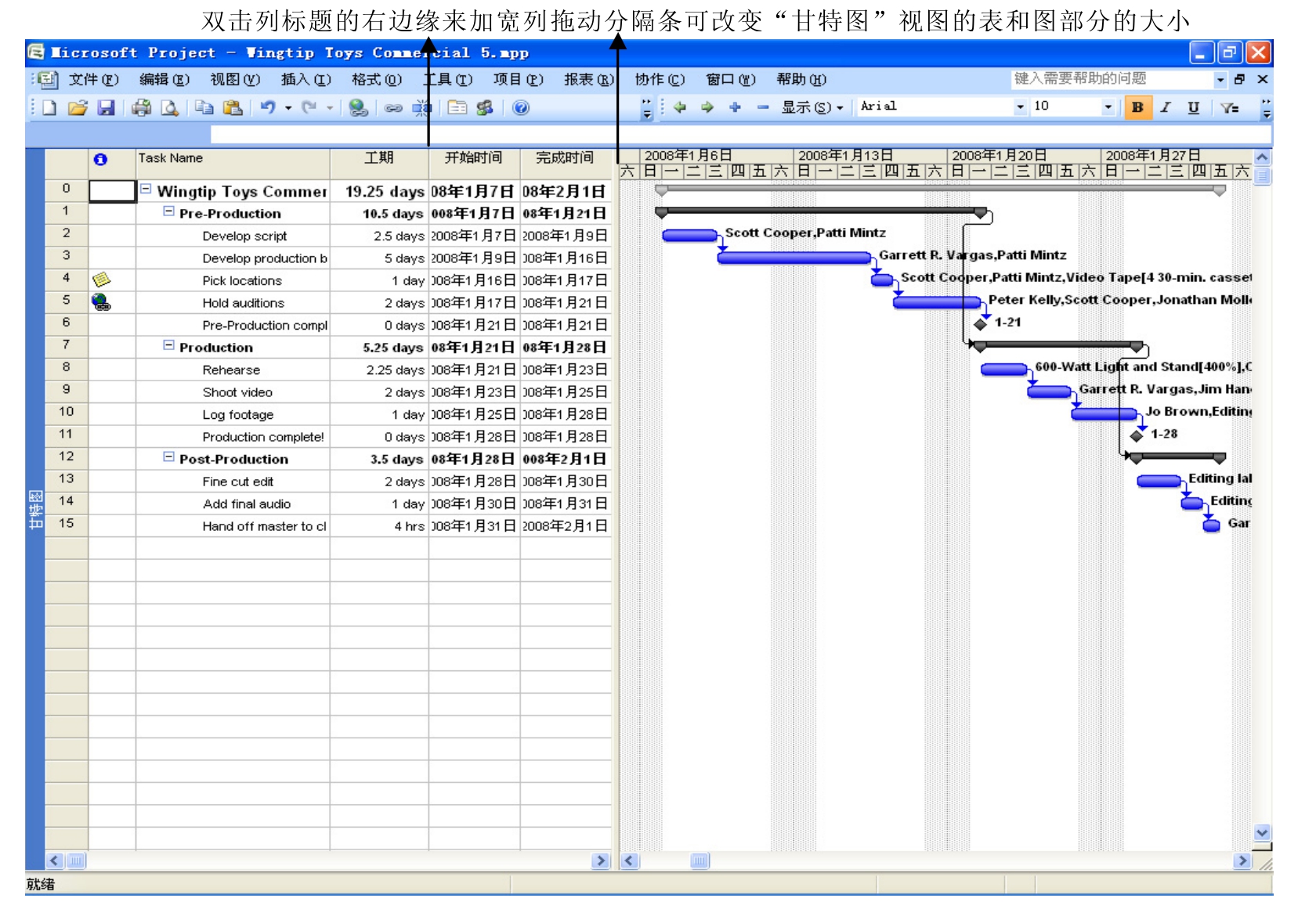Open the 插入 menu
The height and width of the screenshot is (902, 1316).
[x=306, y=79]
